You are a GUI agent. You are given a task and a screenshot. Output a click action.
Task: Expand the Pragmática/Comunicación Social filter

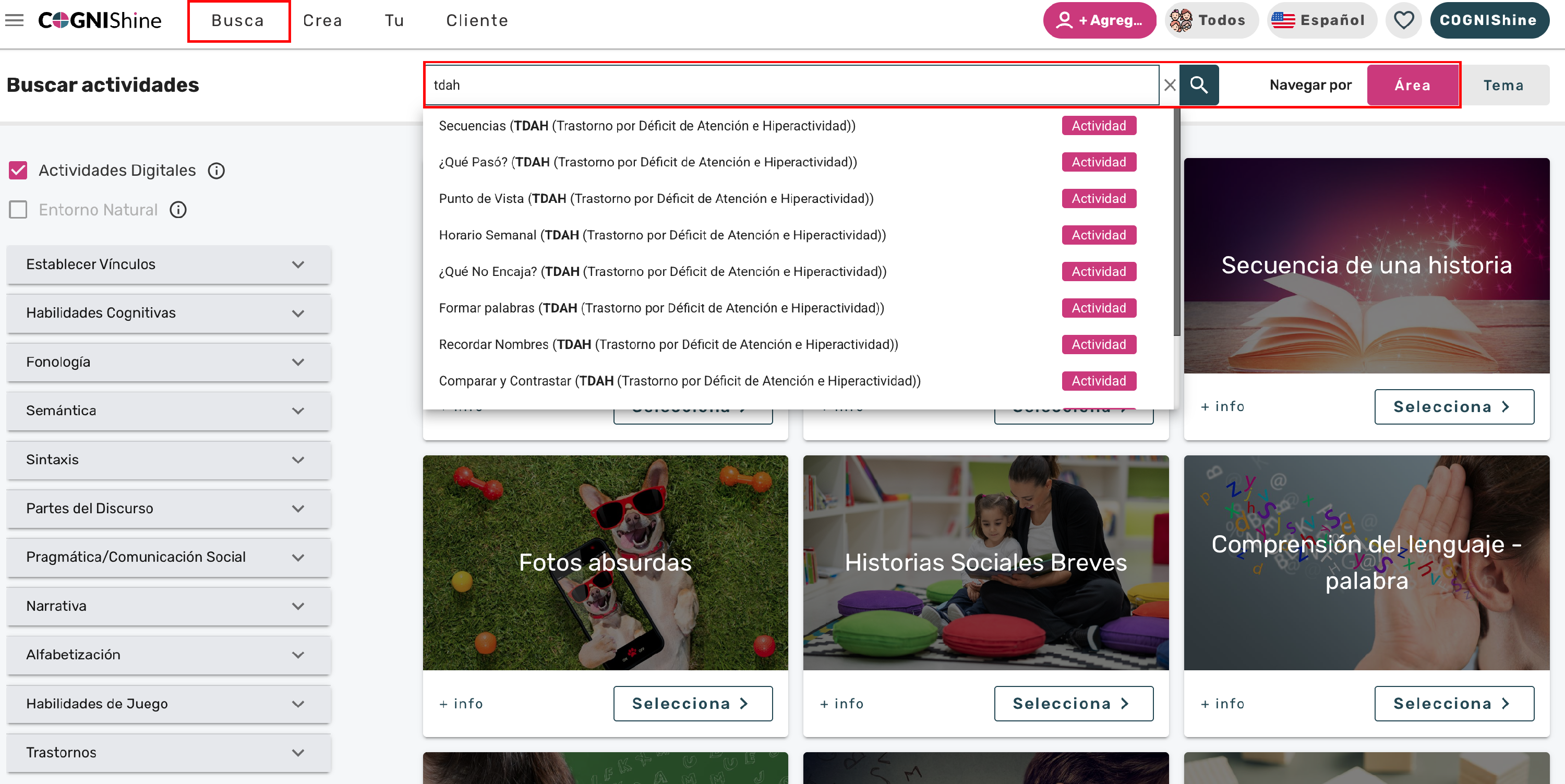tap(168, 558)
